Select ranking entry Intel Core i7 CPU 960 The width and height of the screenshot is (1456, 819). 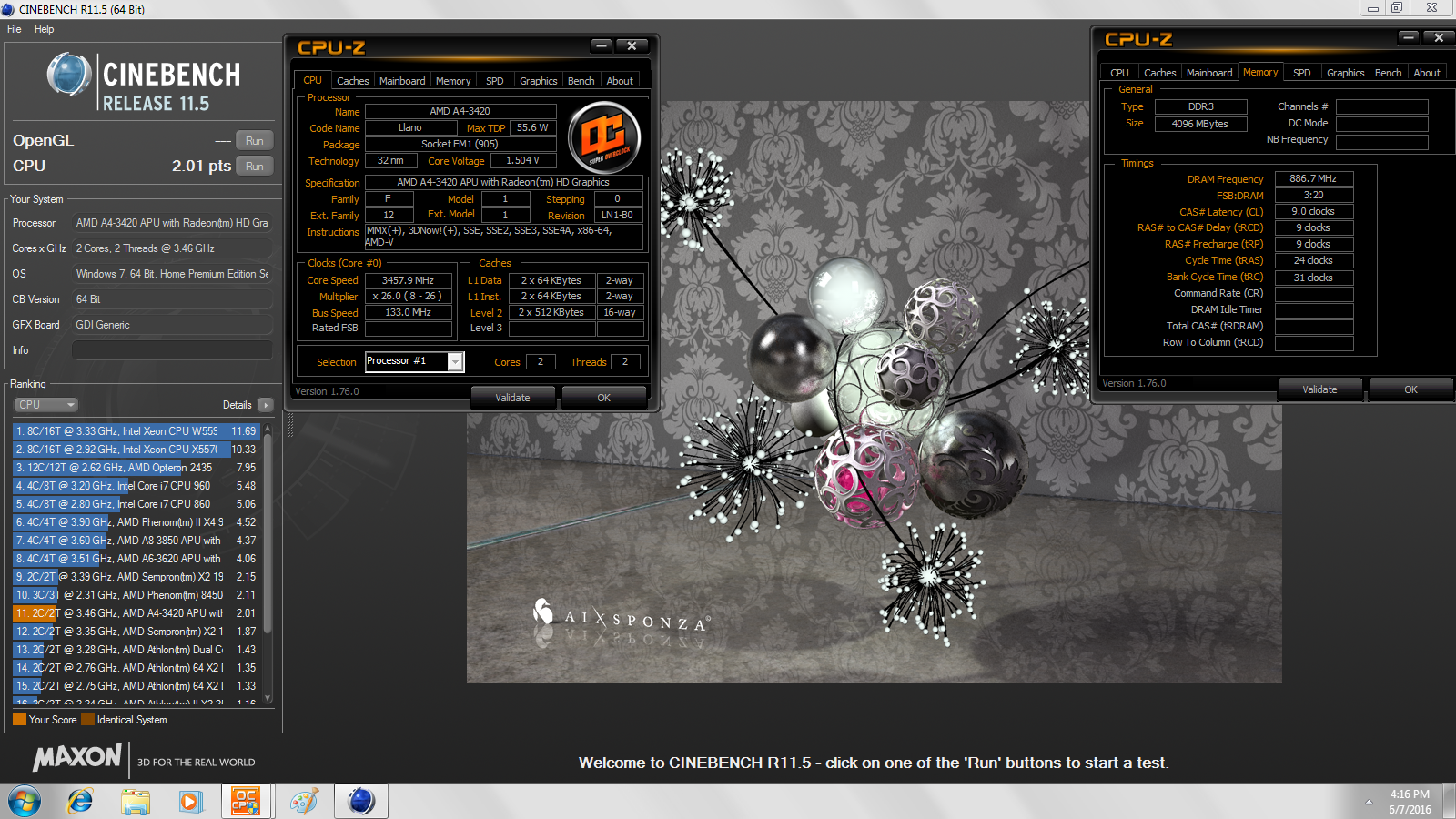136,486
